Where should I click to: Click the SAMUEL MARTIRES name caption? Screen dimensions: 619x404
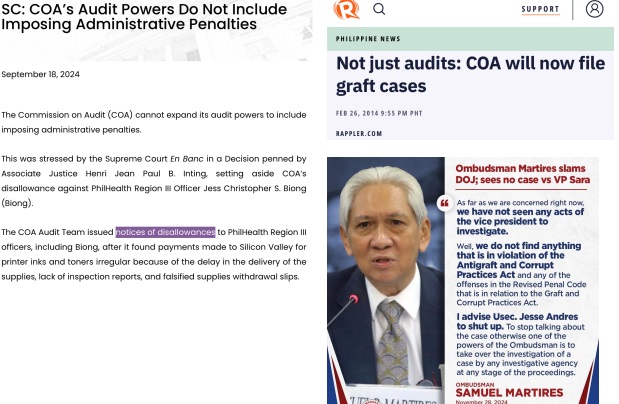(x=509, y=393)
